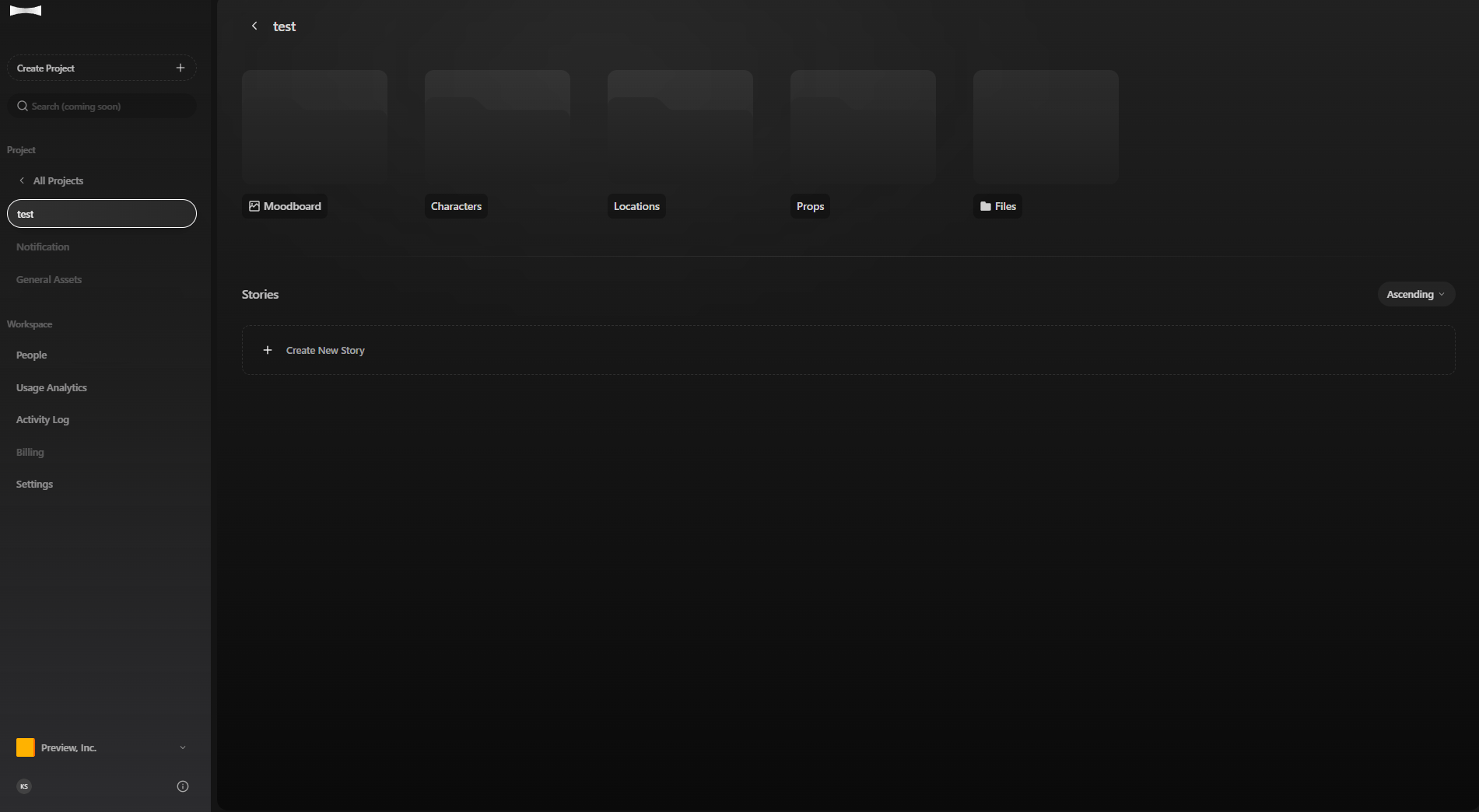Expand the Preview, Inc. workspace switcher chevron
Screen dimensions: 1479x812
point(183,747)
